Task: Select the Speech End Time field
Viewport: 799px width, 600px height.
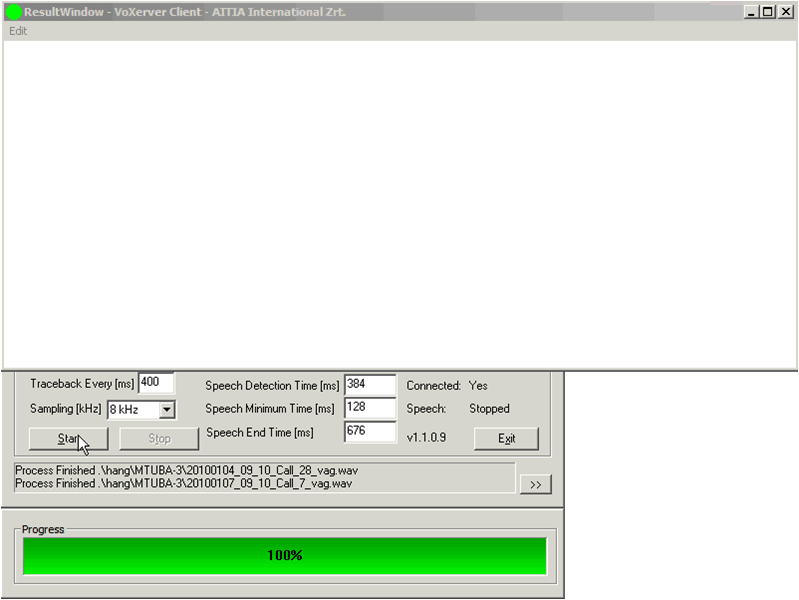Action: tap(369, 431)
